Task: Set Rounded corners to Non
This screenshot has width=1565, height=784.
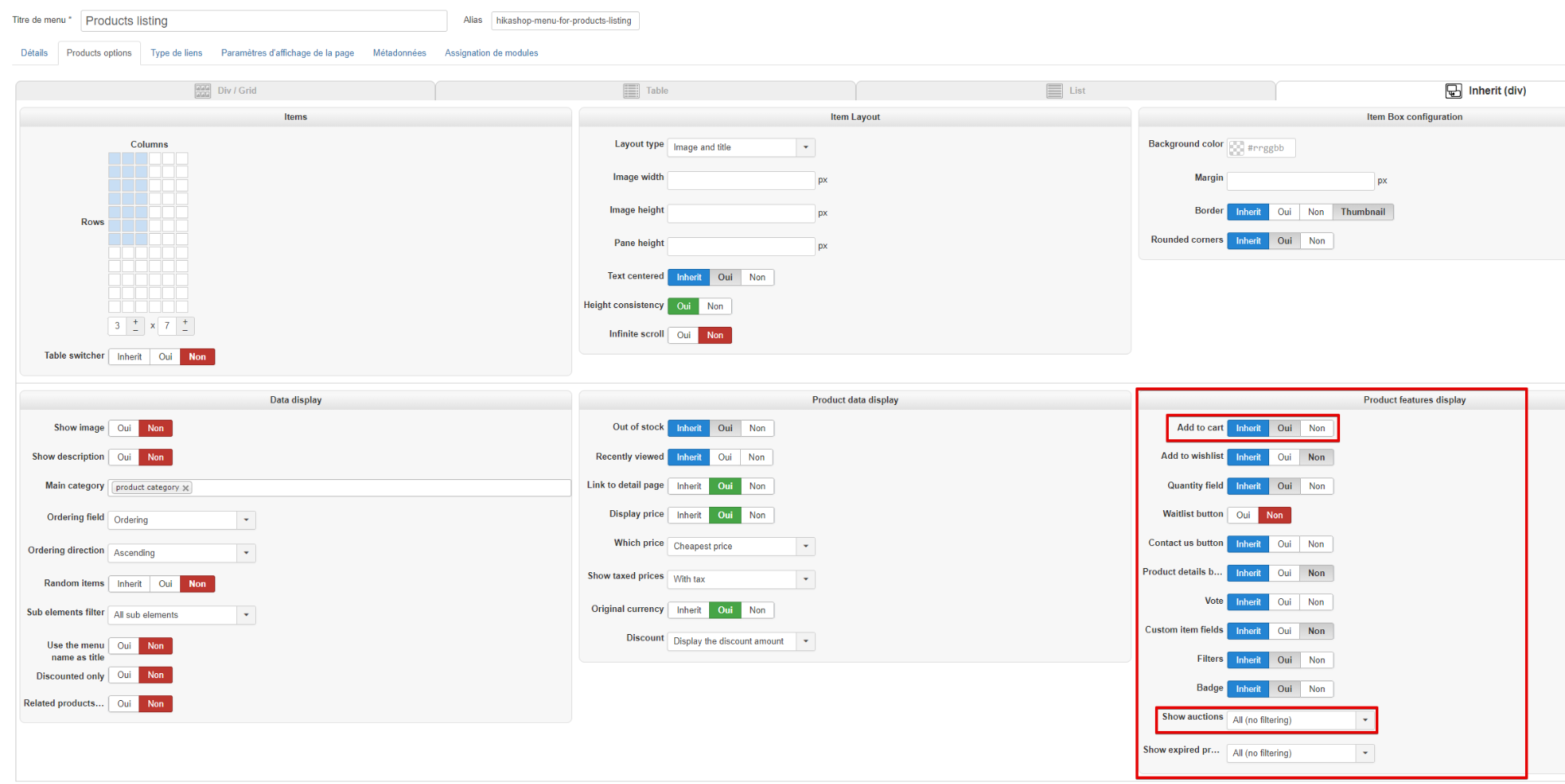Action: (1317, 241)
